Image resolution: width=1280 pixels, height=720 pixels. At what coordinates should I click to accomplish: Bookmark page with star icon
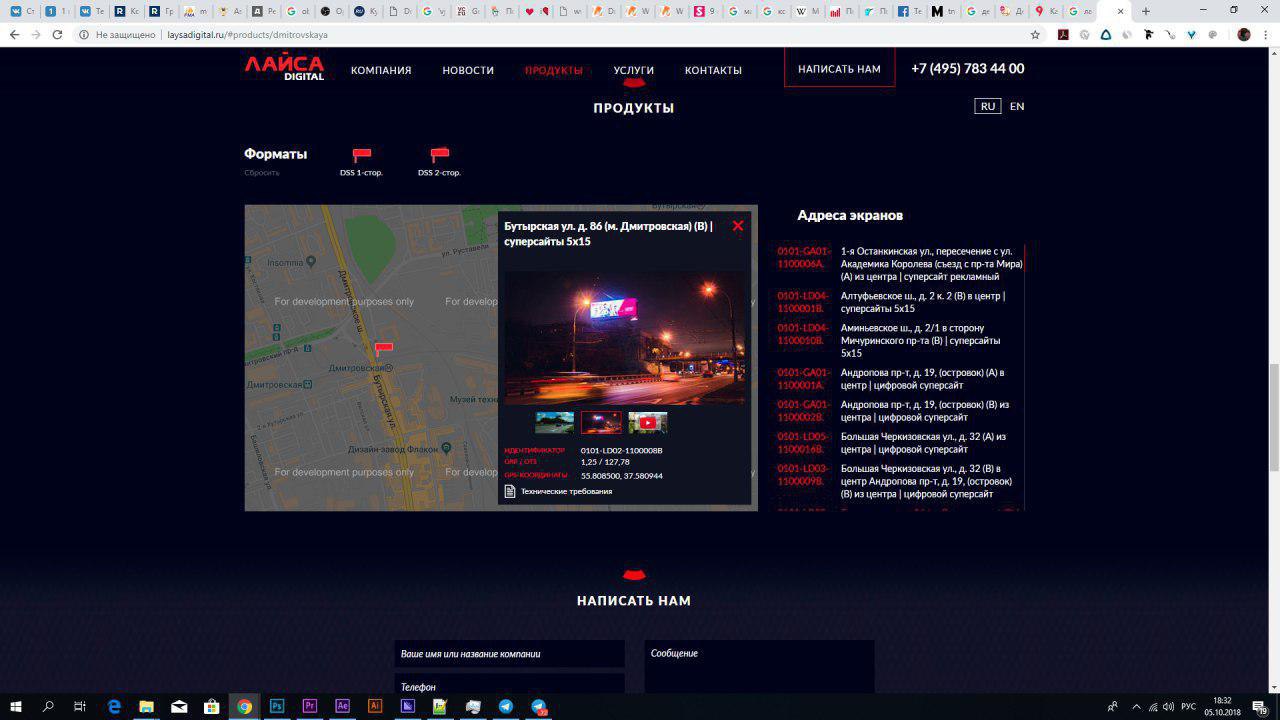coord(1035,34)
